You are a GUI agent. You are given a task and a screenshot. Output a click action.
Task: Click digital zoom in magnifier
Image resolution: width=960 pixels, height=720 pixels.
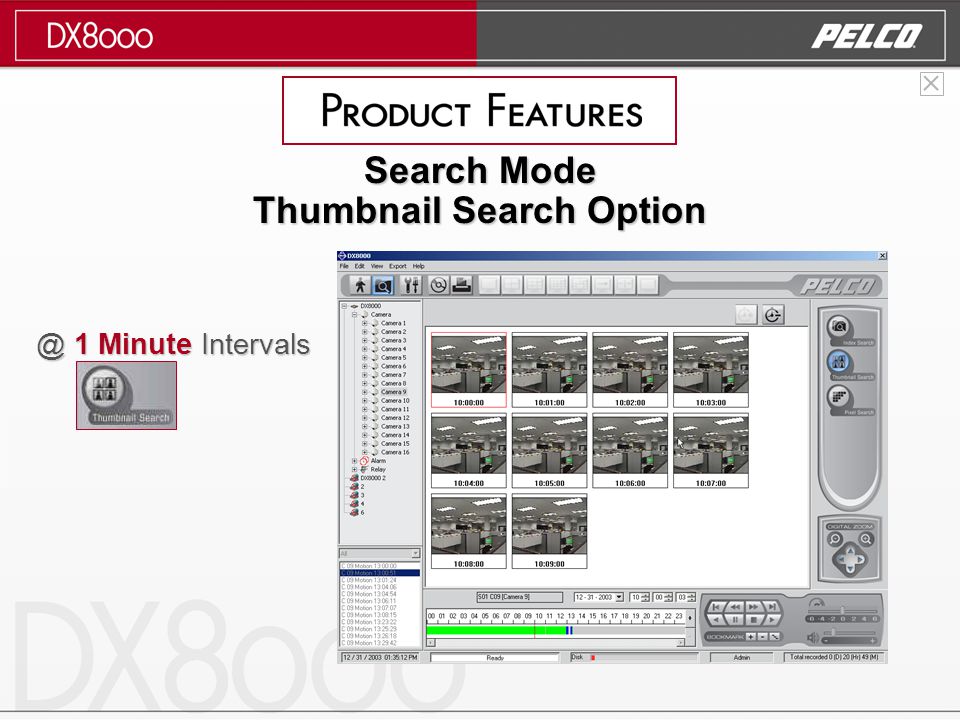pyautogui.click(x=866, y=539)
